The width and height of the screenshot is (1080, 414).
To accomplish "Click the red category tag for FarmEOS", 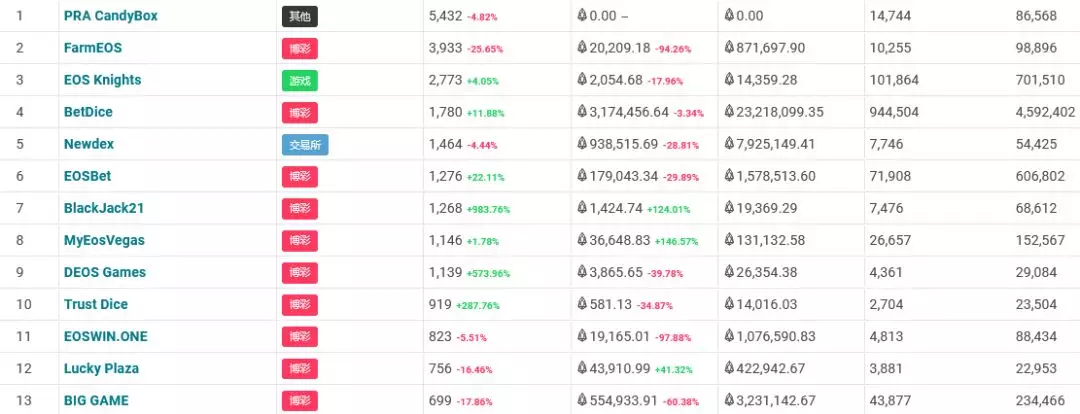I will 300,48.
